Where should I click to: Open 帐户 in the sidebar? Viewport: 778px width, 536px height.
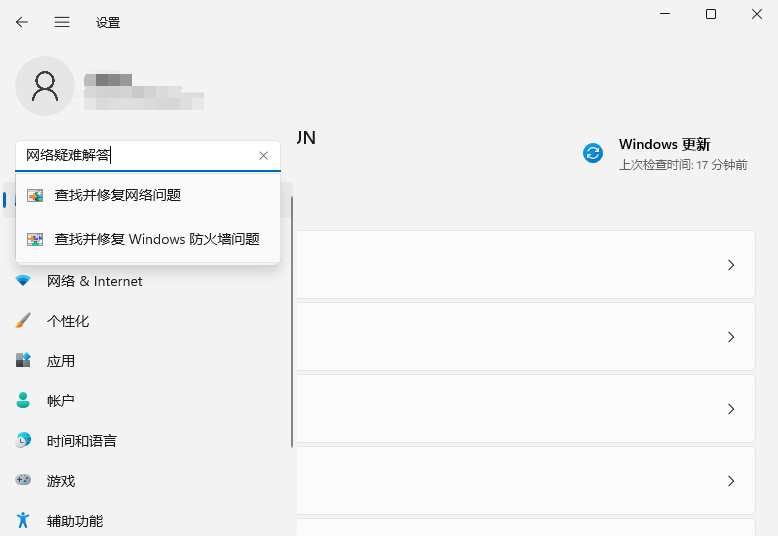click(60, 401)
